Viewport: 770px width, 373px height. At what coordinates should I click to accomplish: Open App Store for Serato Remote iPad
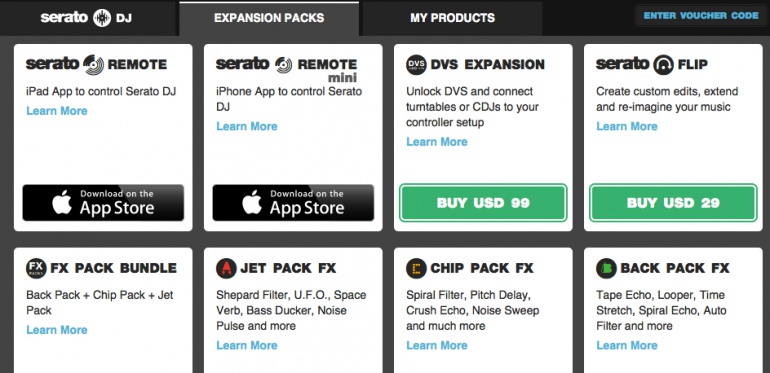[103, 203]
